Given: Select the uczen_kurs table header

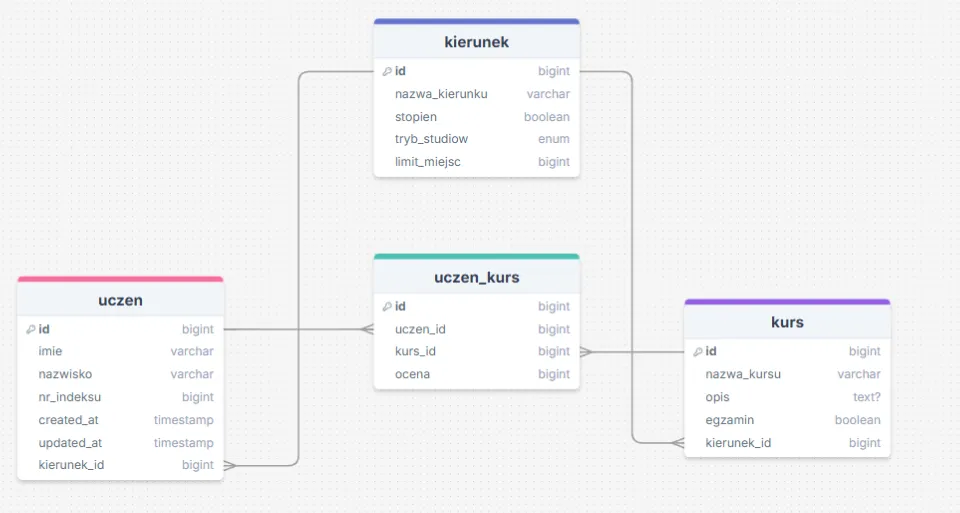Looking at the screenshot, I should [x=476, y=277].
